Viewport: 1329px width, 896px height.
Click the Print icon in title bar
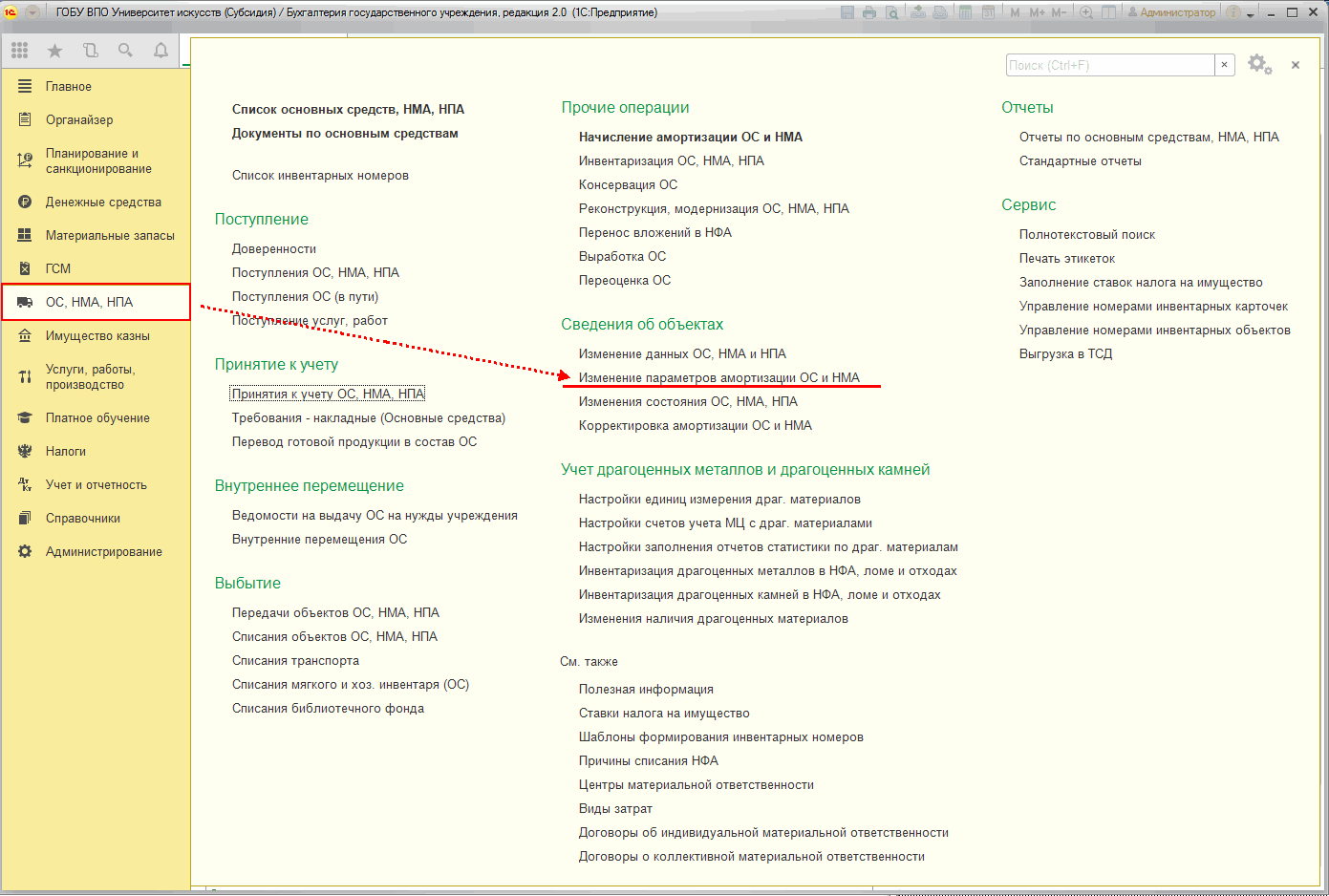[869, 12]
